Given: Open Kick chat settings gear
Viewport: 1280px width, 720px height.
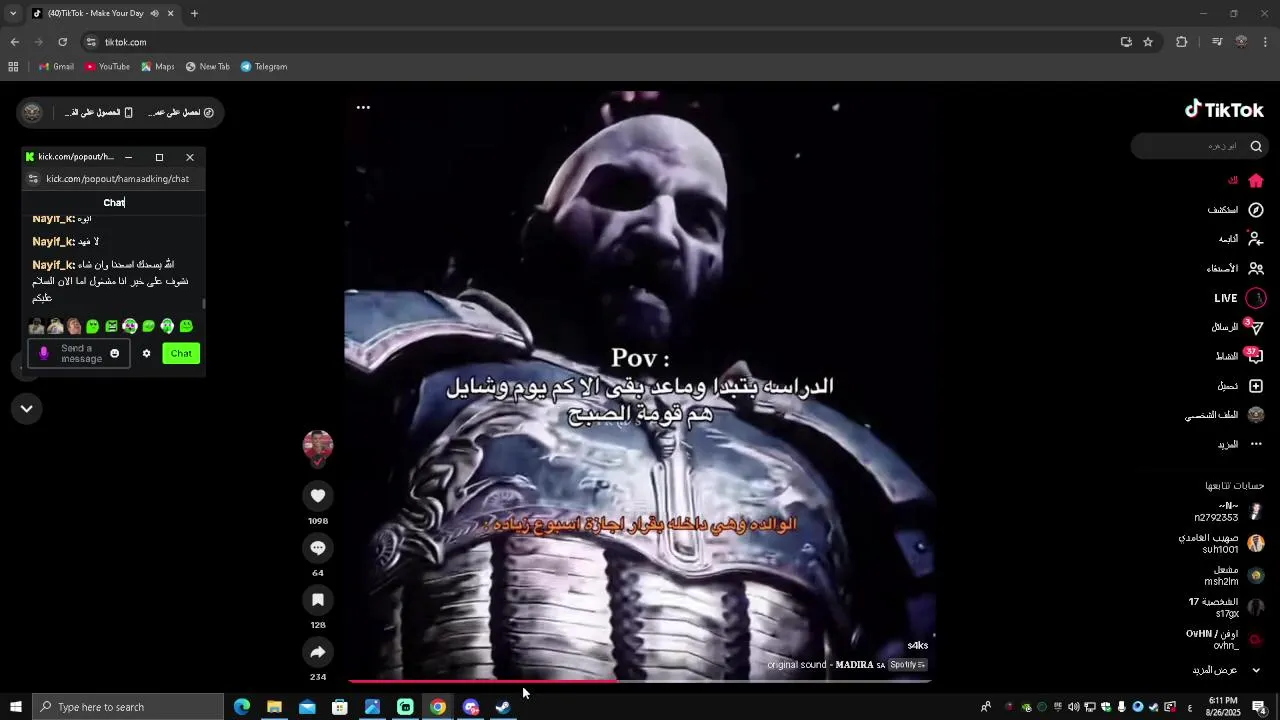Looking at the screenshot, I should 146,353.
